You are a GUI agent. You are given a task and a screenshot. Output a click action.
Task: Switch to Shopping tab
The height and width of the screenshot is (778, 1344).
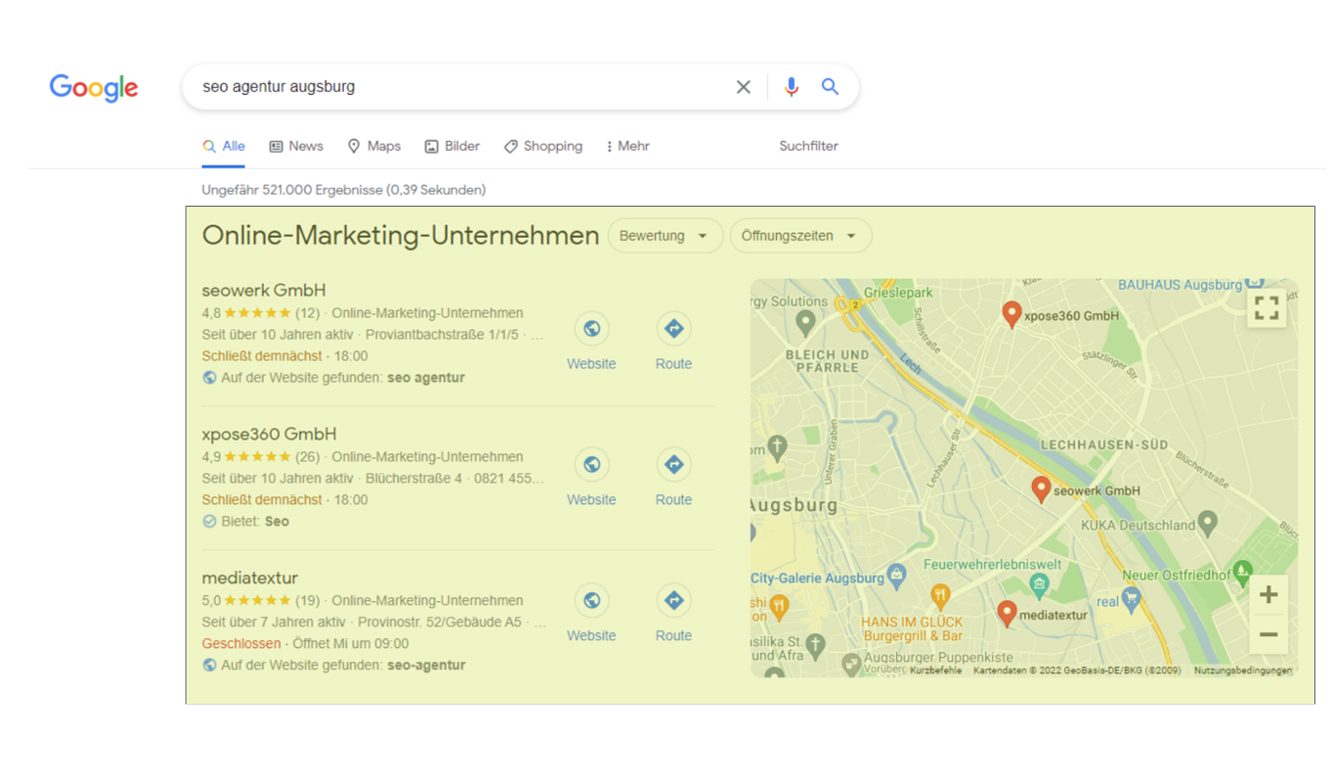(543, 146)
